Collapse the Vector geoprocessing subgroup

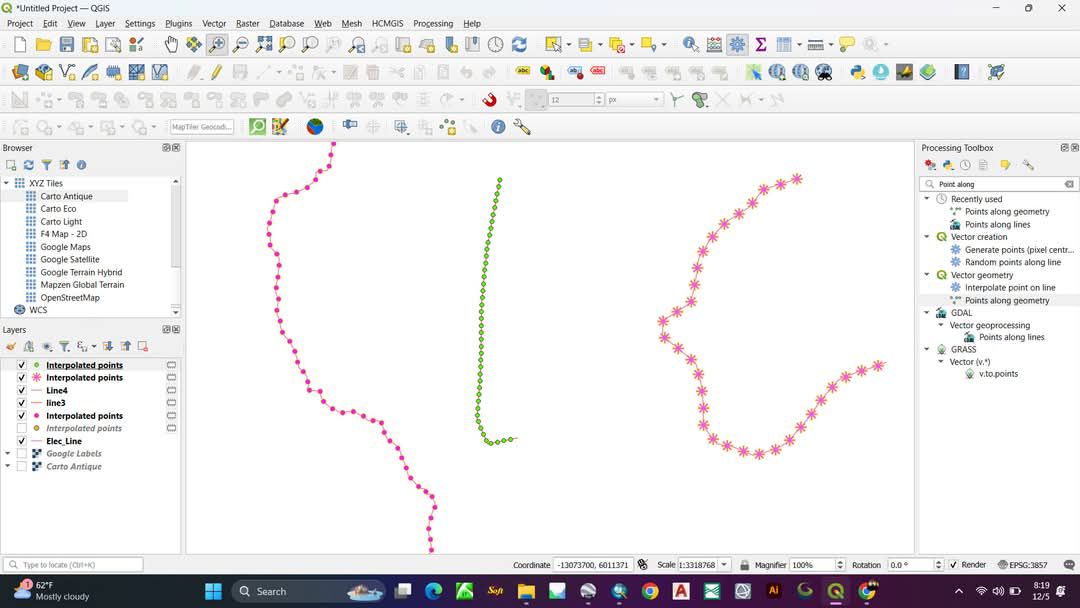(941, 325)
